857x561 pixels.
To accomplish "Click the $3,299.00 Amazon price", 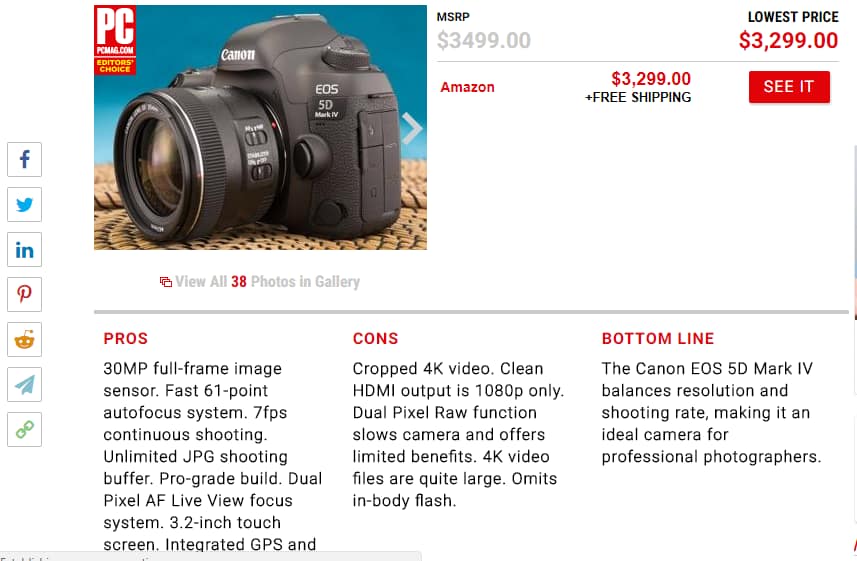I will 651,79.
